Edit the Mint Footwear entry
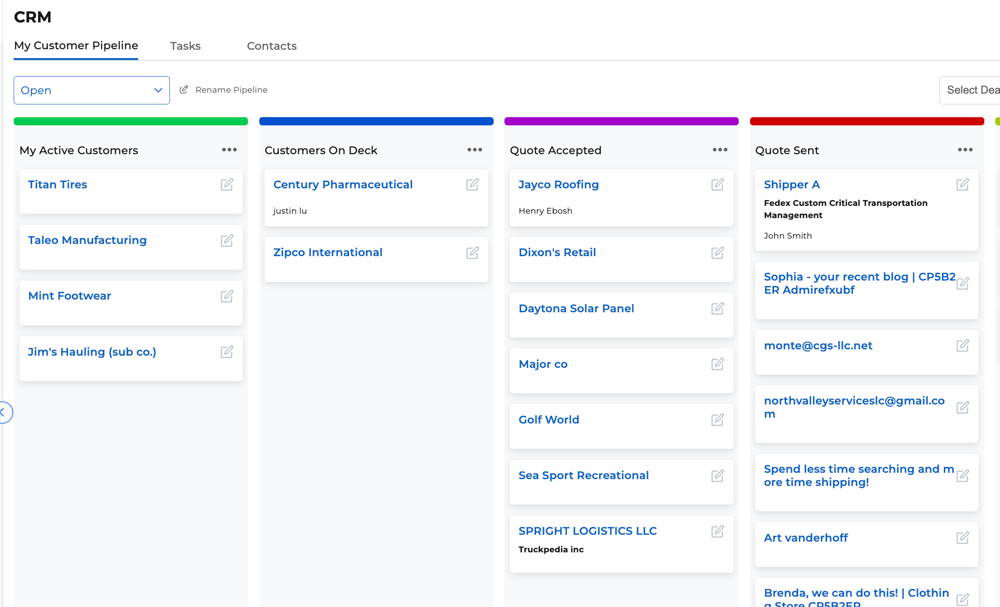Viewport: 1000px width, 607px height. click(227, 295)
